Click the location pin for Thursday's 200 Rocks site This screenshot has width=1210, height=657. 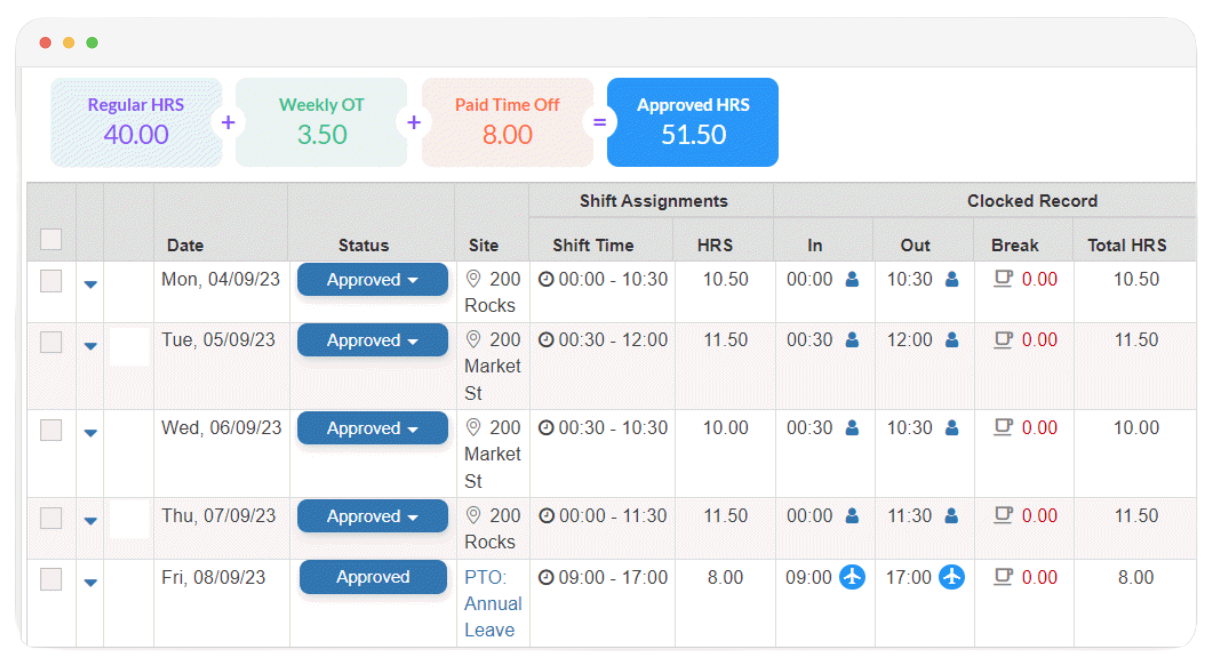pos(474,515)
